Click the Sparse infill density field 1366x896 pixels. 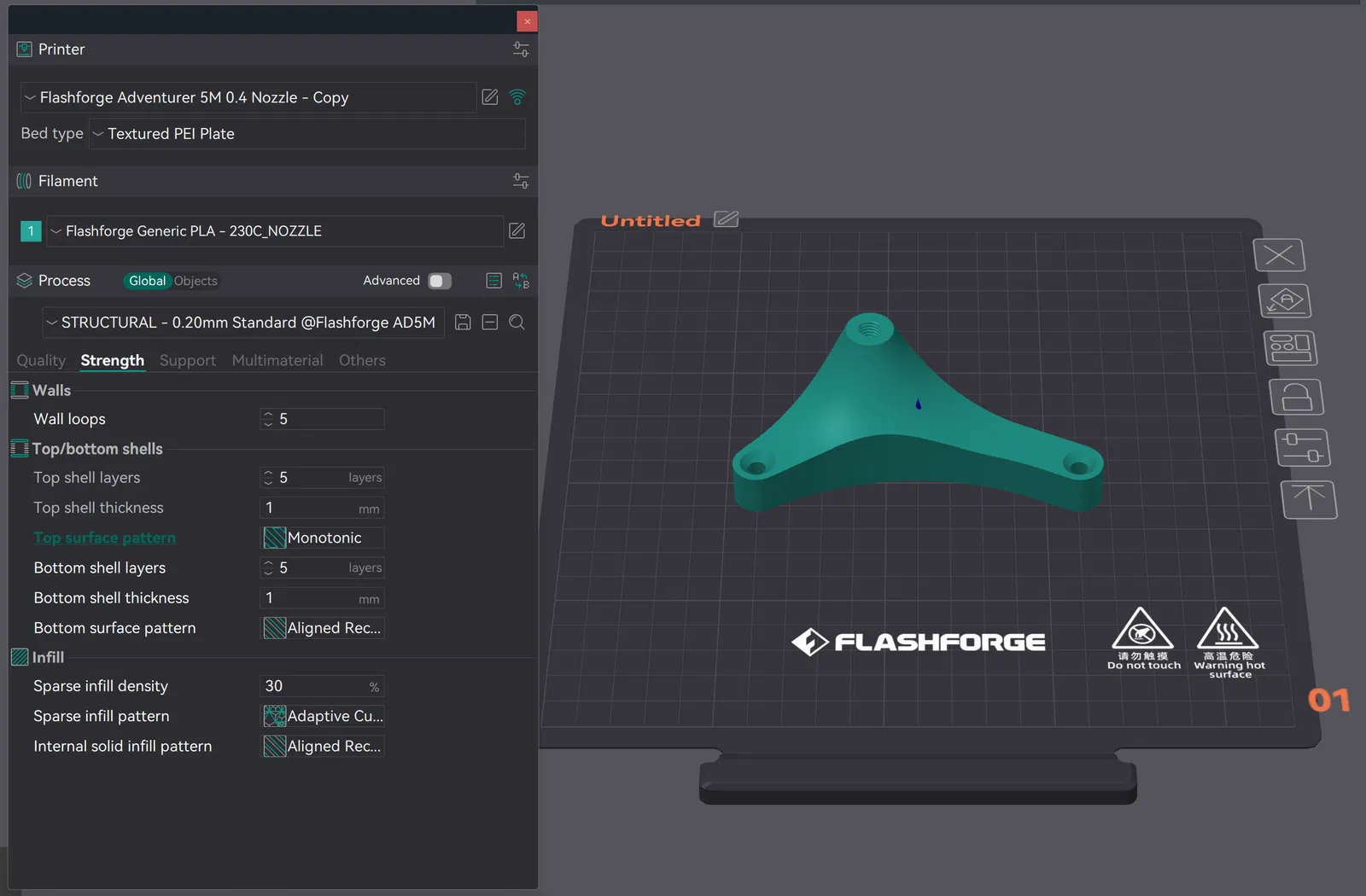322,686
